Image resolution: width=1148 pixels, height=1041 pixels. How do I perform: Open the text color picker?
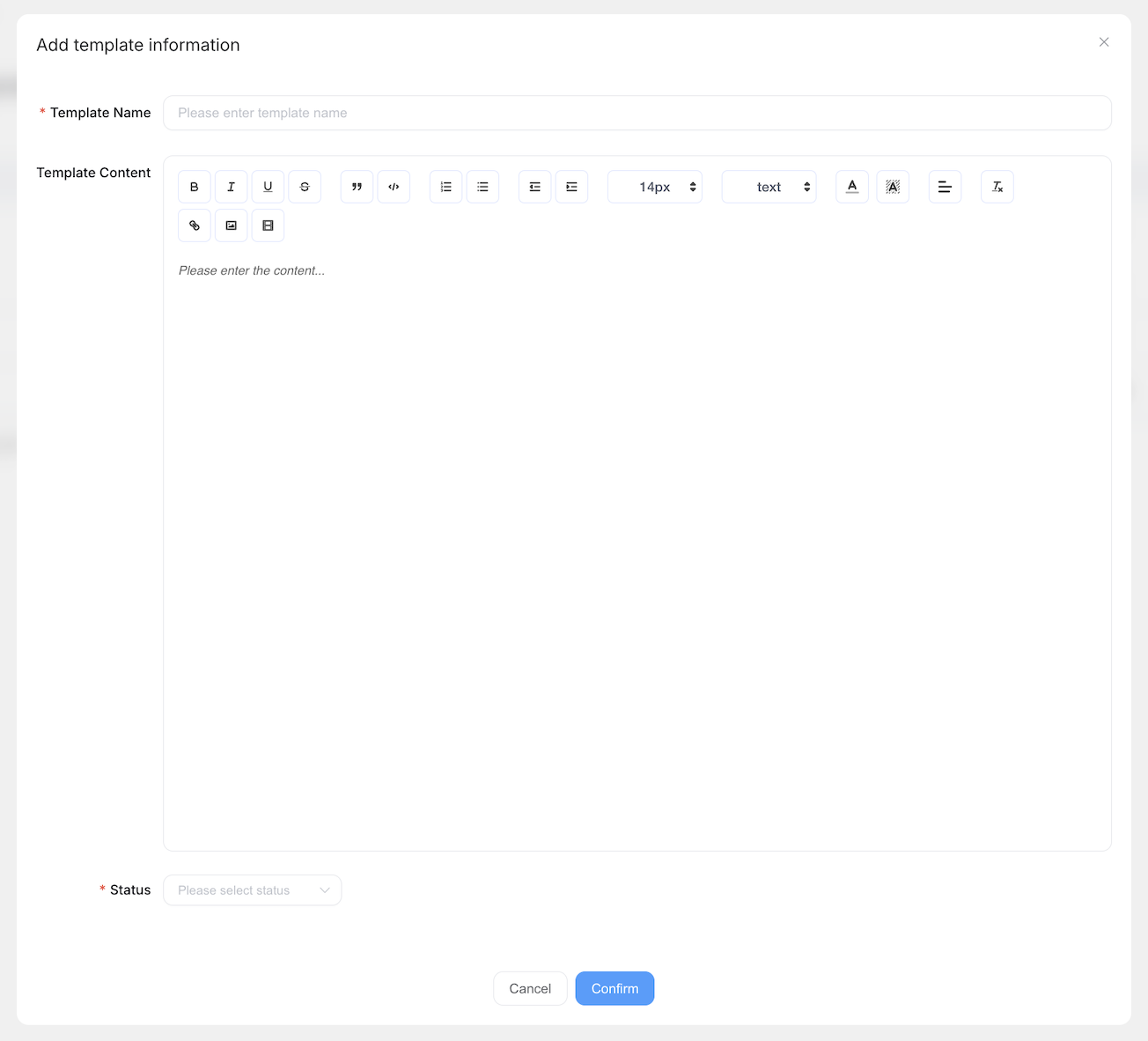(852, 187)
